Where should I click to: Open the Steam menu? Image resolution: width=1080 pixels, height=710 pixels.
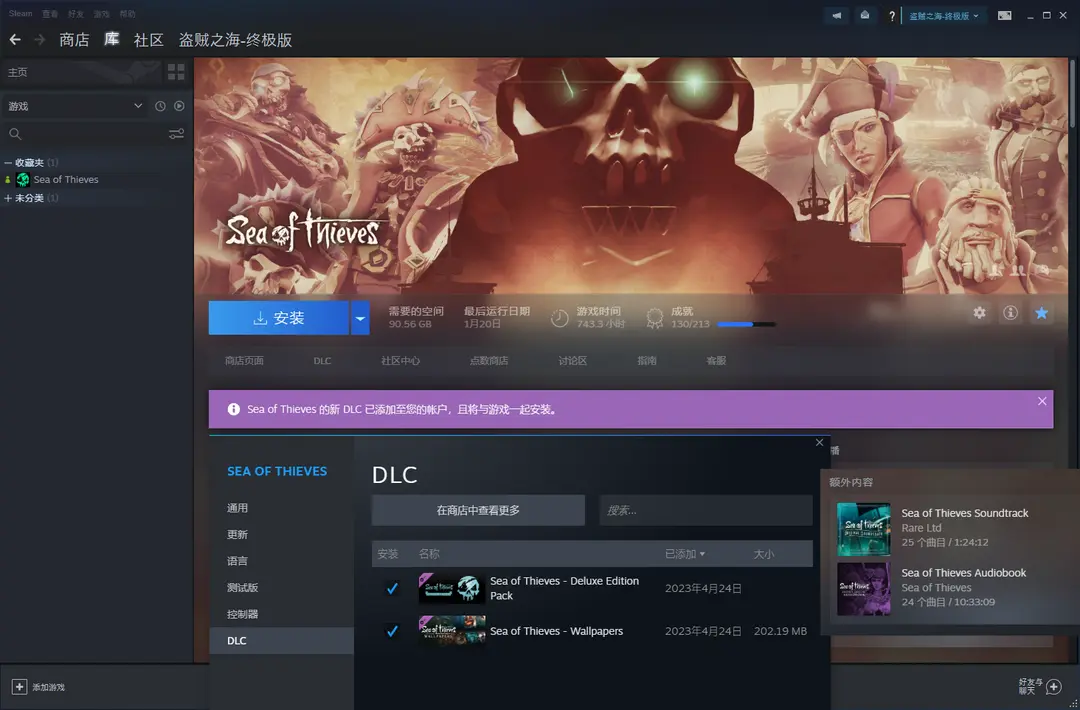21,14
